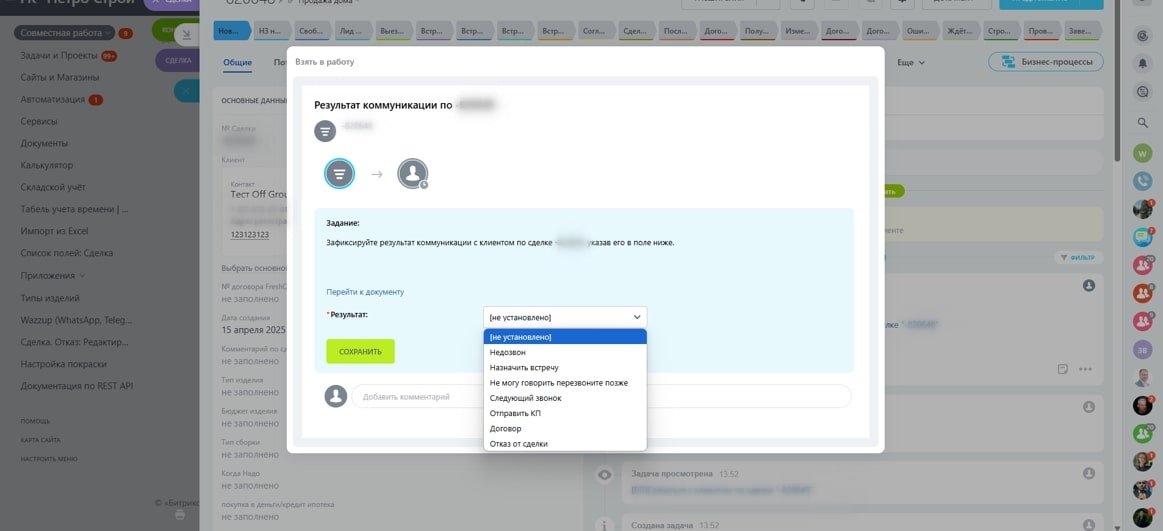This screenshot has height=531, width=1163.
Task: Click the Добавить комментарий input field
Action: [602, 396]
